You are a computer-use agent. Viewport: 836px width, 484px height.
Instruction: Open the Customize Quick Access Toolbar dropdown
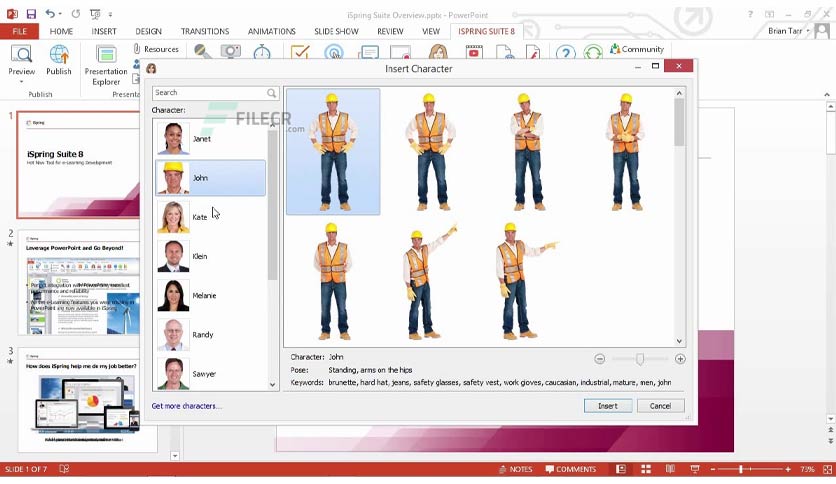110,14
